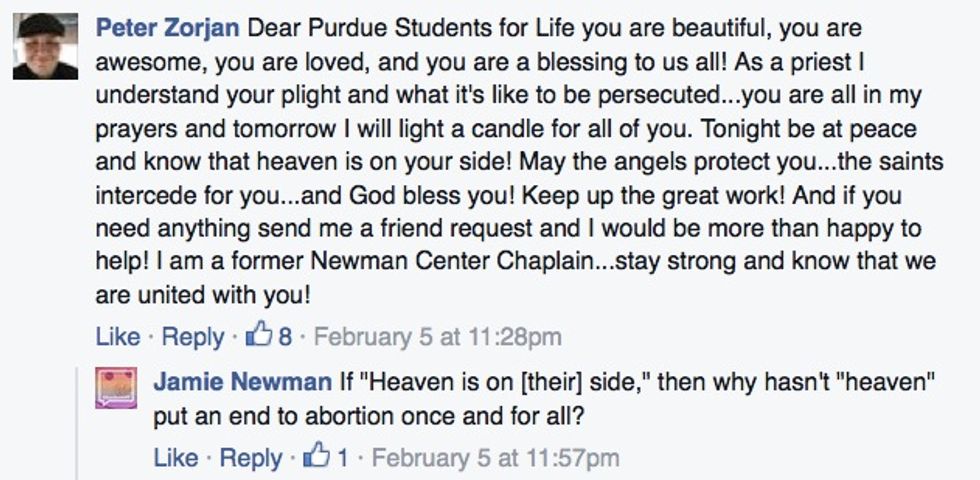View the 8 likes count

point(285,337)
